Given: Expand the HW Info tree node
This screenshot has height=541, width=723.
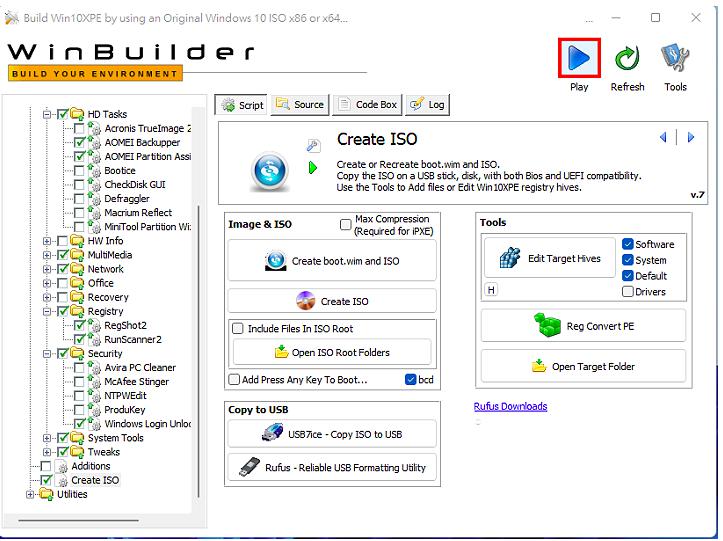Looking at the screenshot, I should coord(46,241).
